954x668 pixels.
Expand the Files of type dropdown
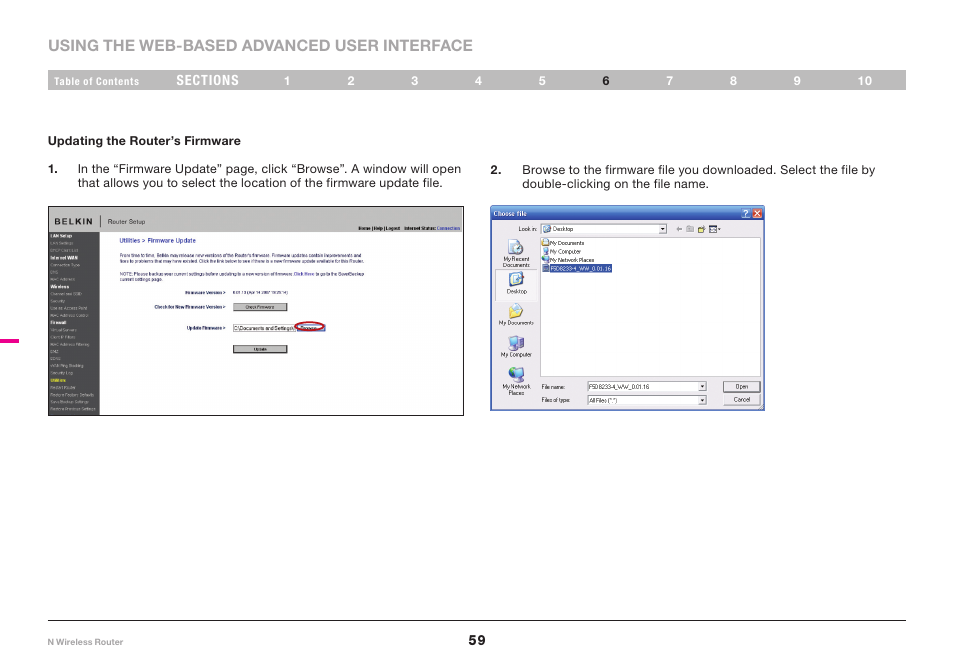702,400
